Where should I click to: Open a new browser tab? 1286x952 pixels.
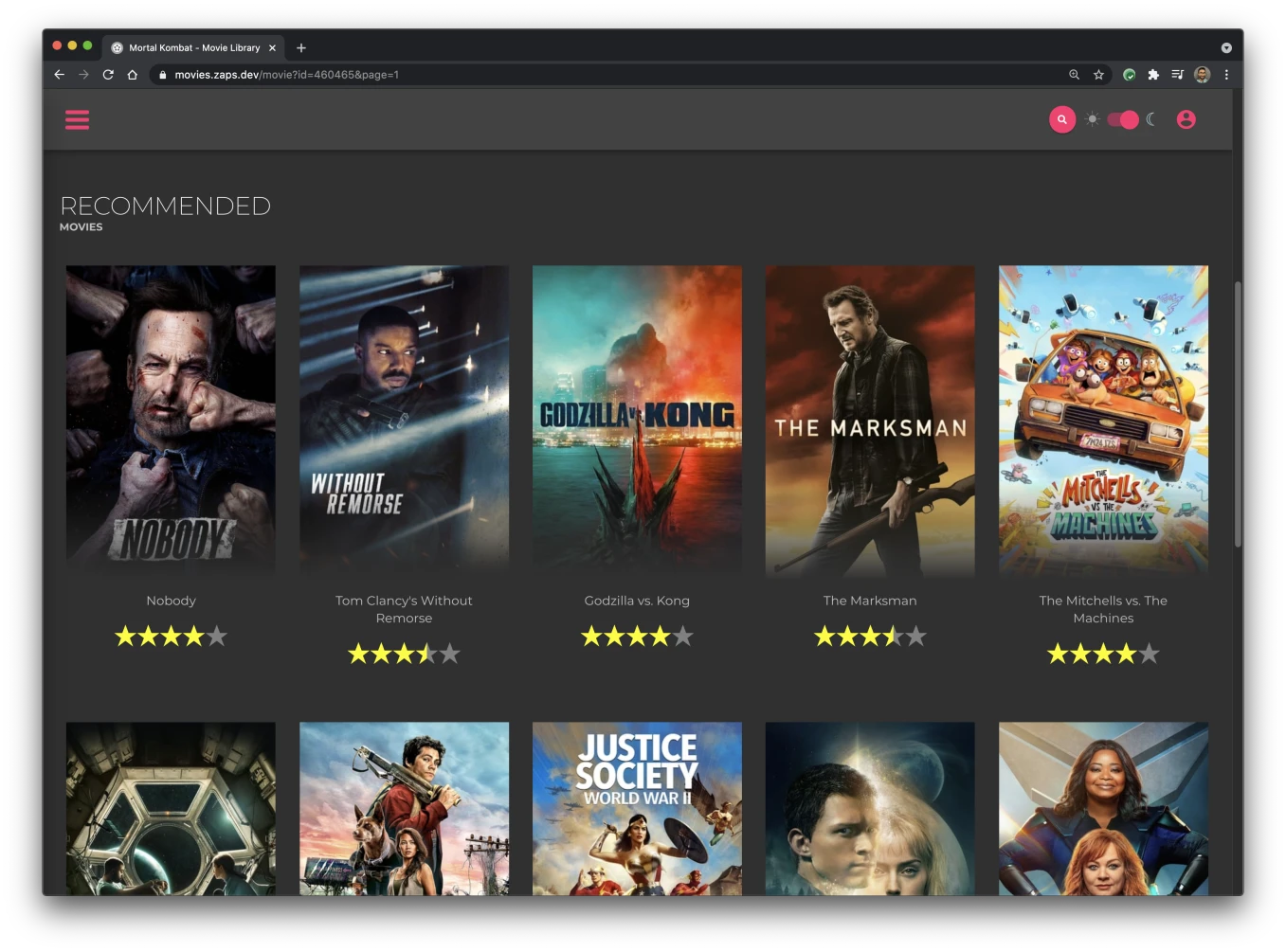click(x=301, y=47)
